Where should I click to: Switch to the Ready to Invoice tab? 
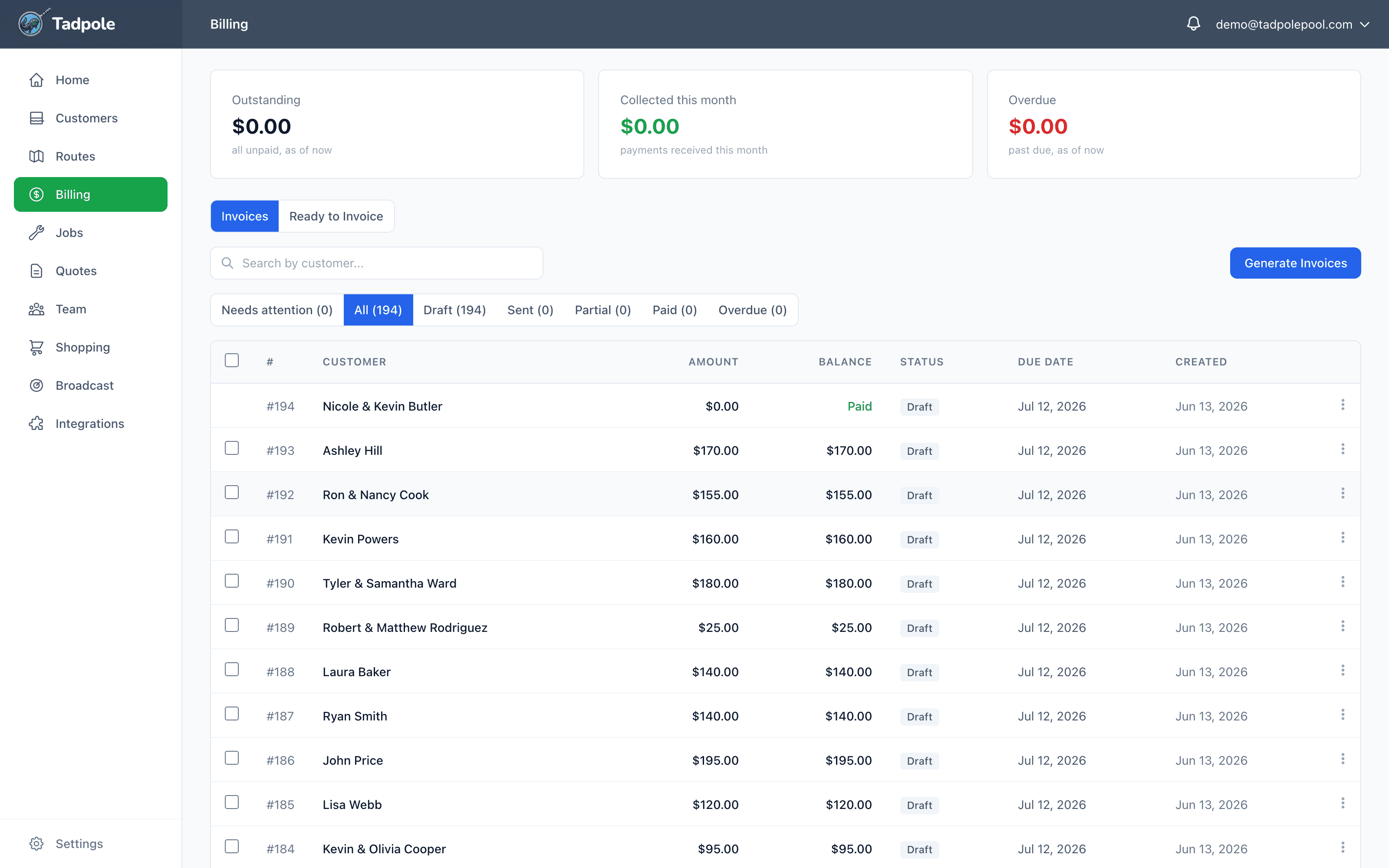(336, 216)
